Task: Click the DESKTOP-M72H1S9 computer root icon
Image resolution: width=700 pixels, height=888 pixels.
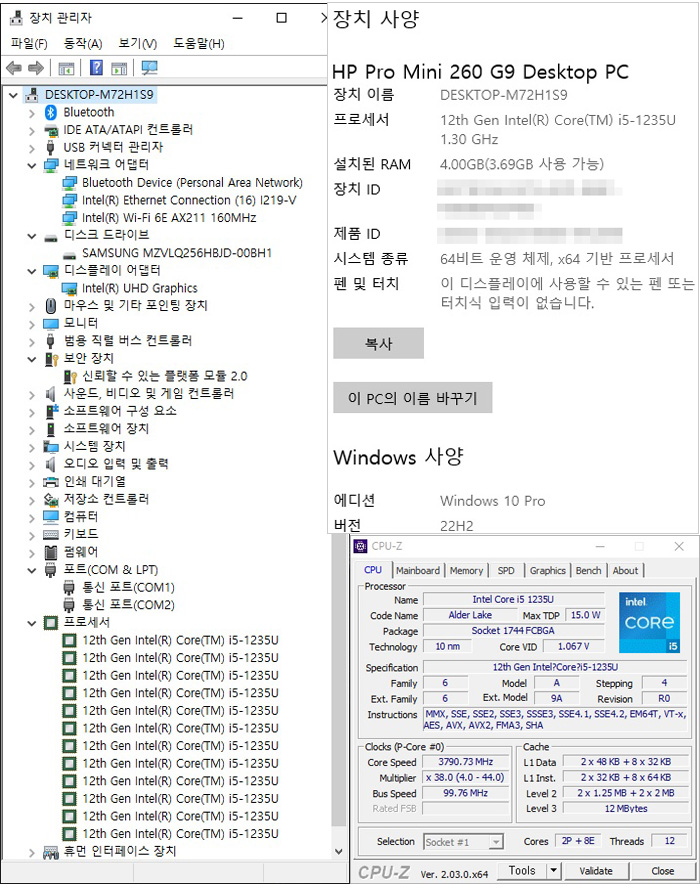Action: [32, 95]
